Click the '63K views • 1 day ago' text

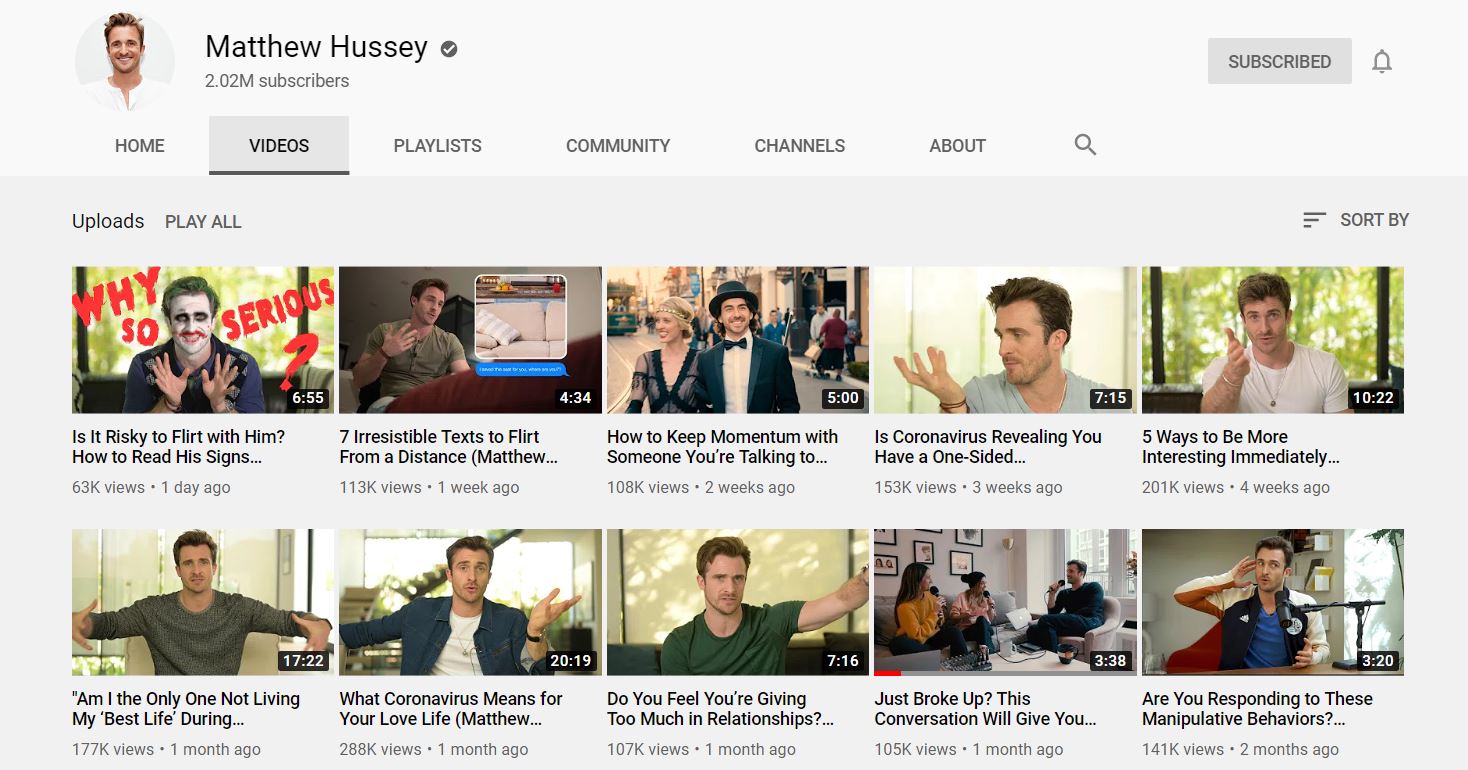151,488
